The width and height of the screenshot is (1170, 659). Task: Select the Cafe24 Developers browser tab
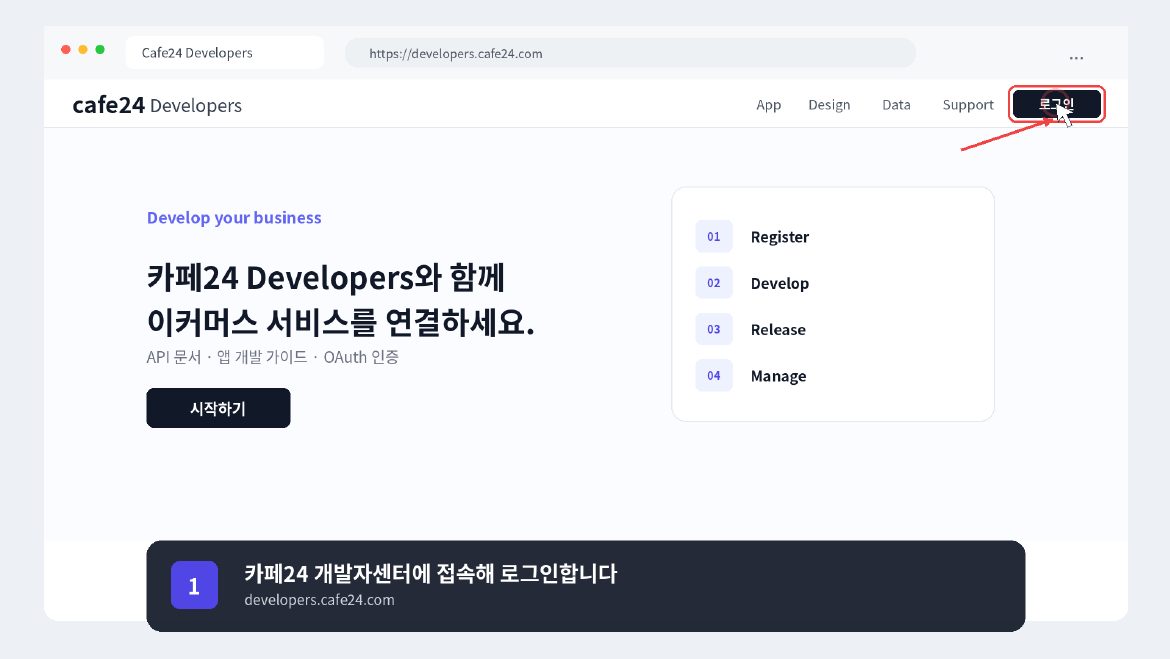225,52
